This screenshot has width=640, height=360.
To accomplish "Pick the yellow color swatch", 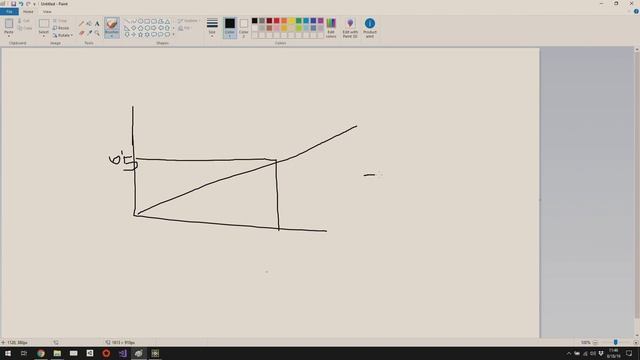I will tap(291, 20).
